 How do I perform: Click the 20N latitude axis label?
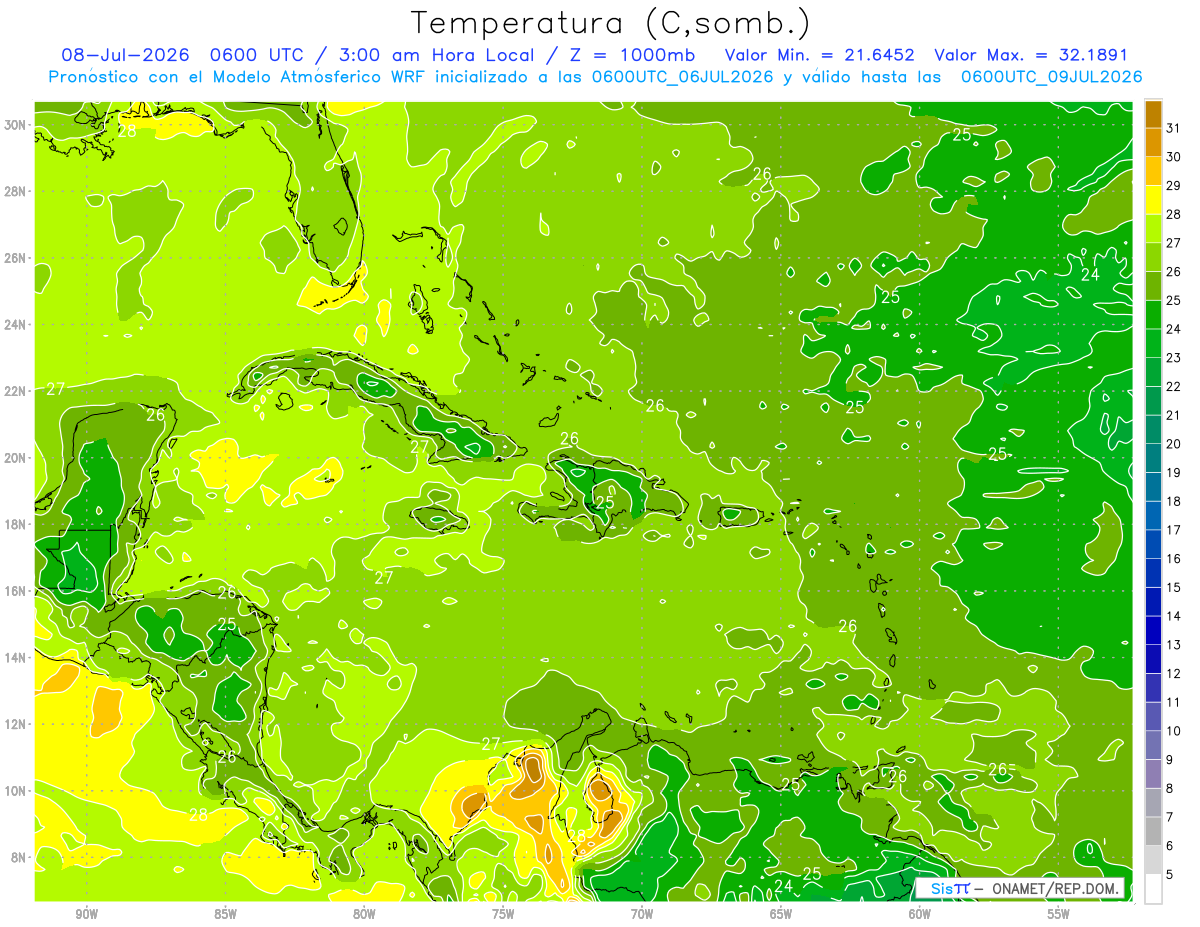tap(15, 458)
